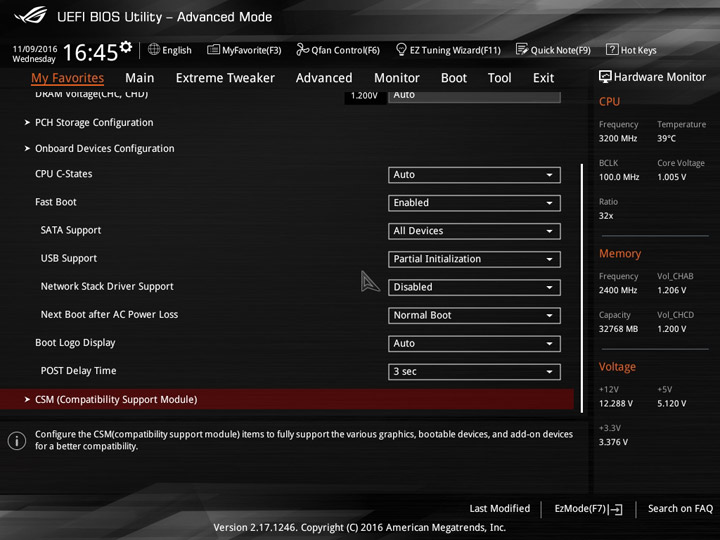Open the USB Support dropdown
Screen dimensions: 720x540
474,259
